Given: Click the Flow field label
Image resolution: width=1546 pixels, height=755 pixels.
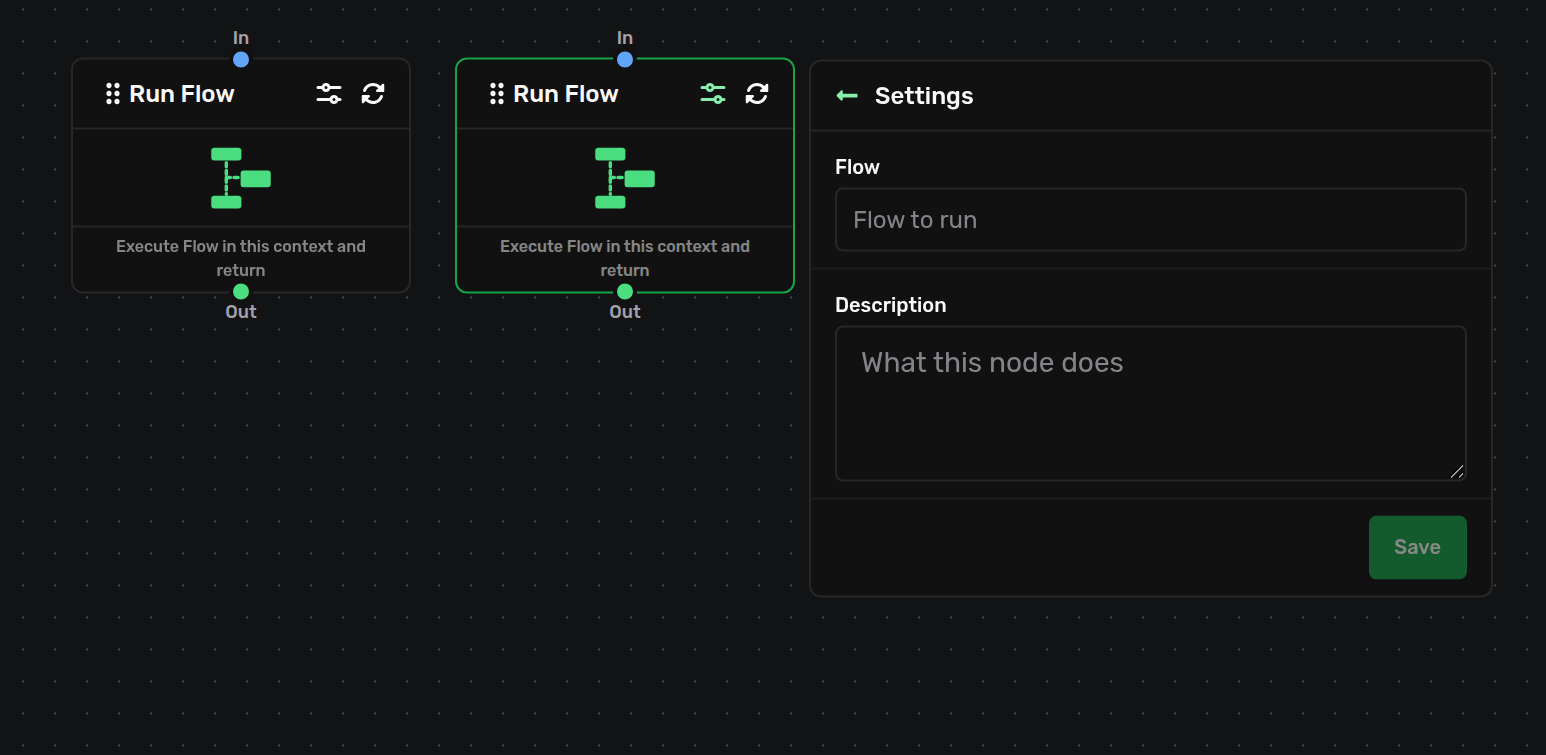Looking at the screenshot, I should [x=858, y=167].
